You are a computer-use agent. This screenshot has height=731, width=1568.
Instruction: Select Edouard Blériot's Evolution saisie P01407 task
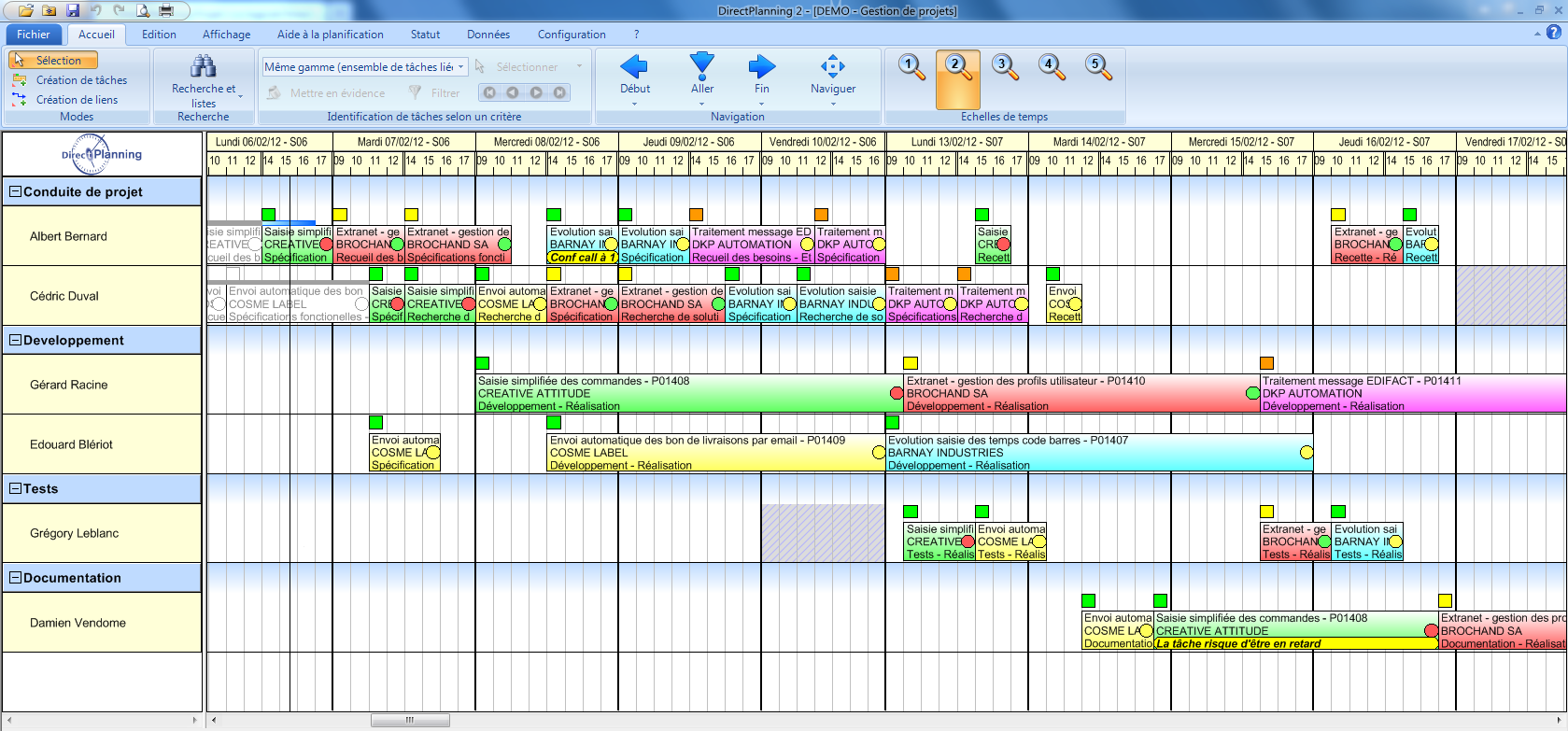[1099, 453]
